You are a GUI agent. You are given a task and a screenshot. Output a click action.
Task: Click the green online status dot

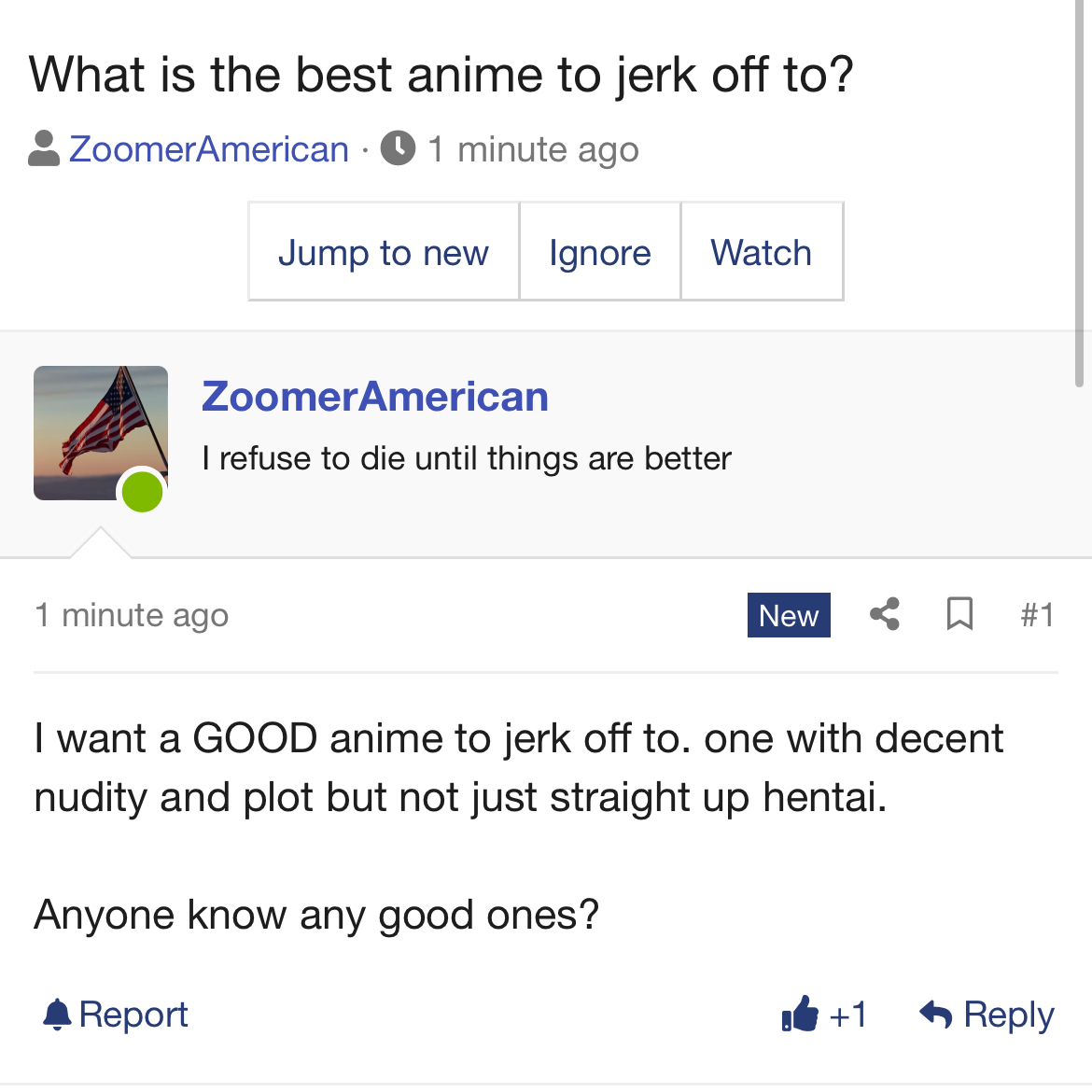pos(143,491)
